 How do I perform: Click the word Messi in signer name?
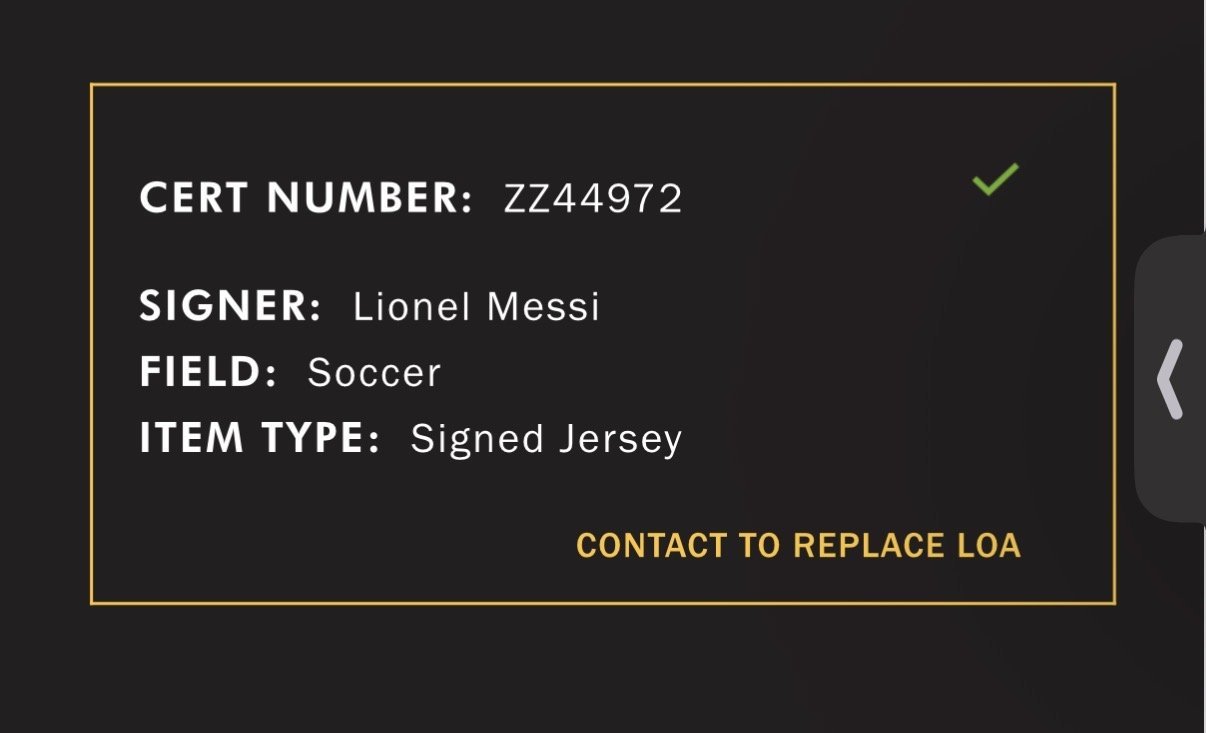coord(543,306)
